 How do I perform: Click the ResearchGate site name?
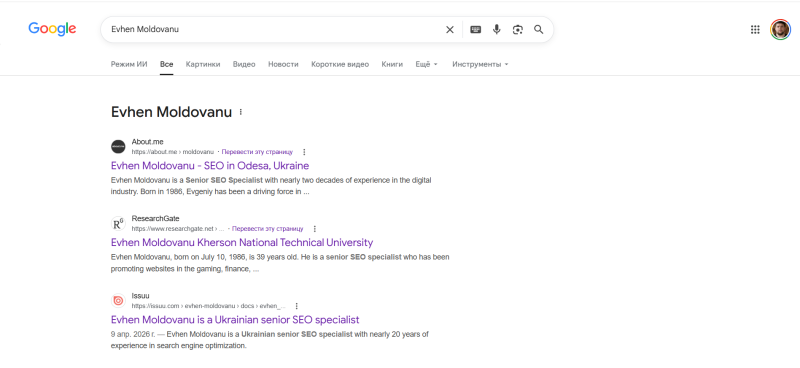155,218
